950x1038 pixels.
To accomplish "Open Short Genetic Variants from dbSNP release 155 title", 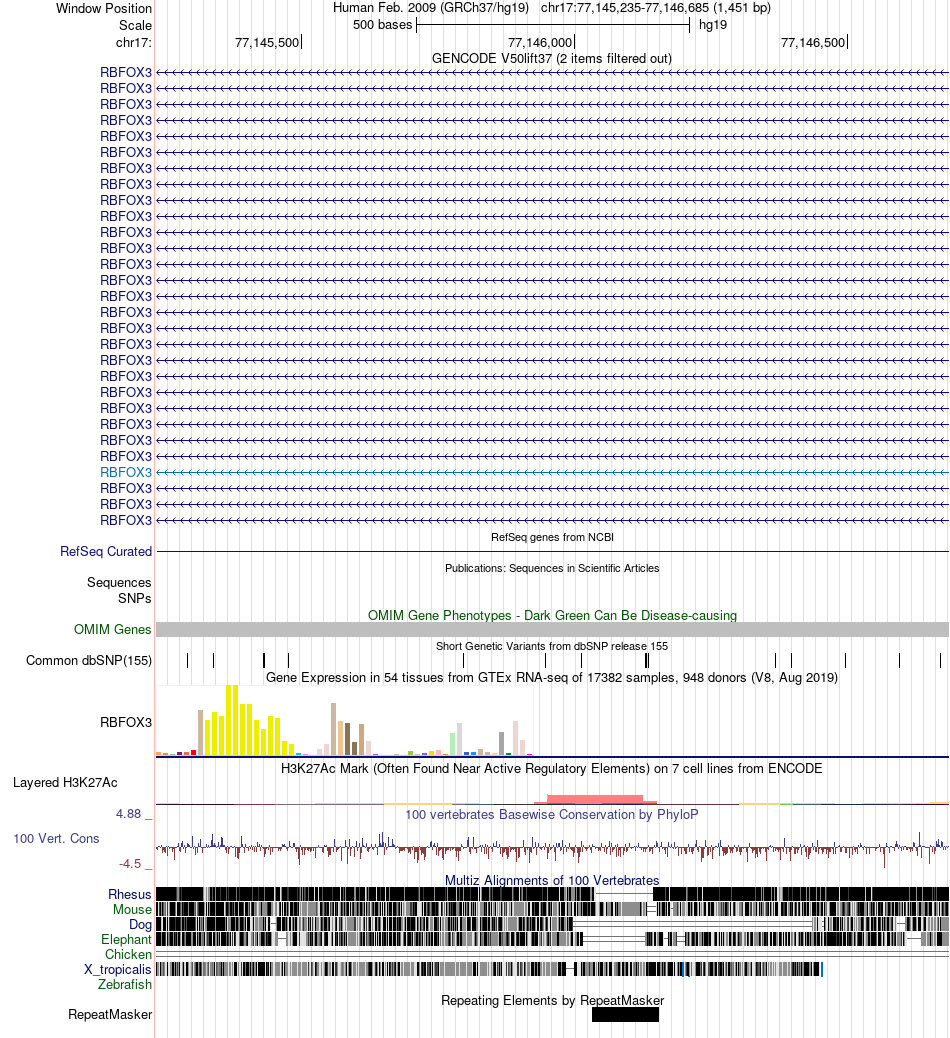I will [552, 646].
